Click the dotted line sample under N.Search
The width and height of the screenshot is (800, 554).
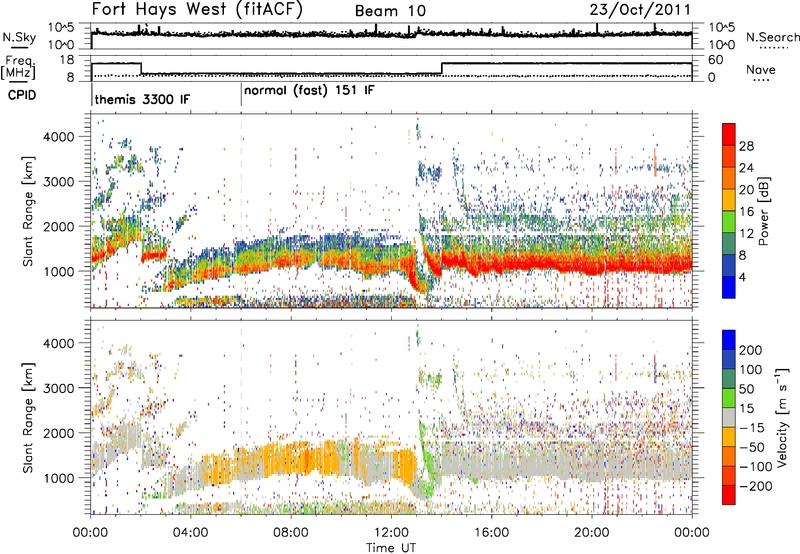[774, 48]
